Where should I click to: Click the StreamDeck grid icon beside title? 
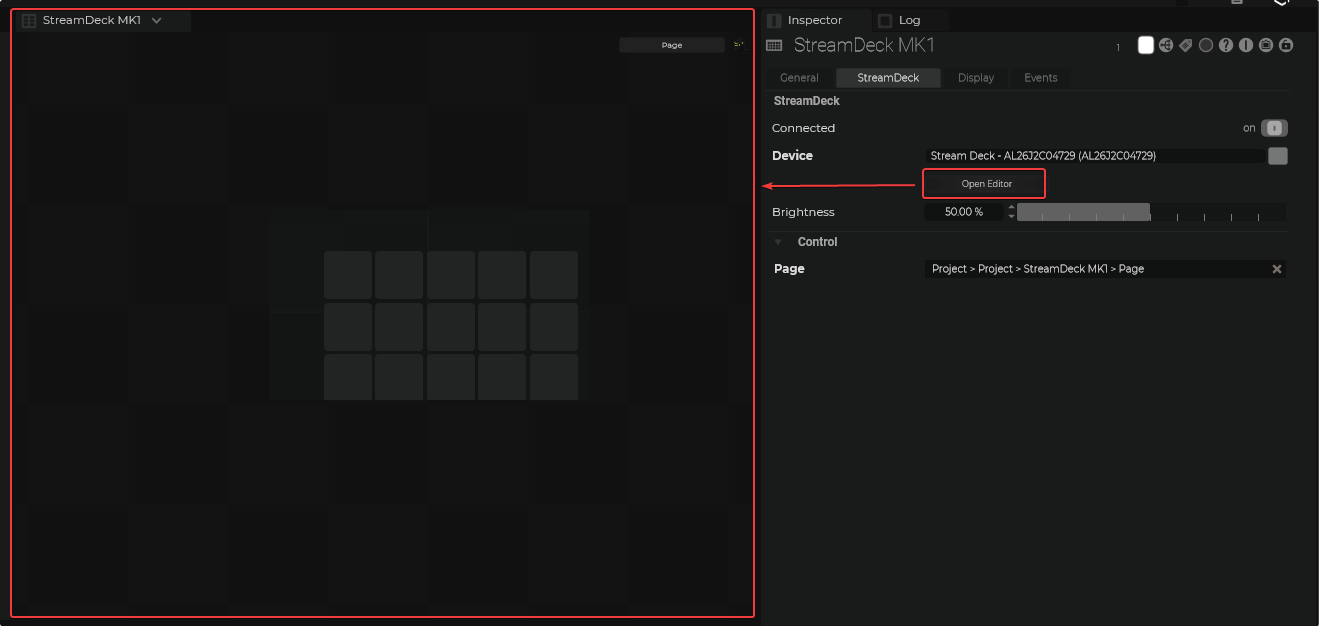coord(774,45)
